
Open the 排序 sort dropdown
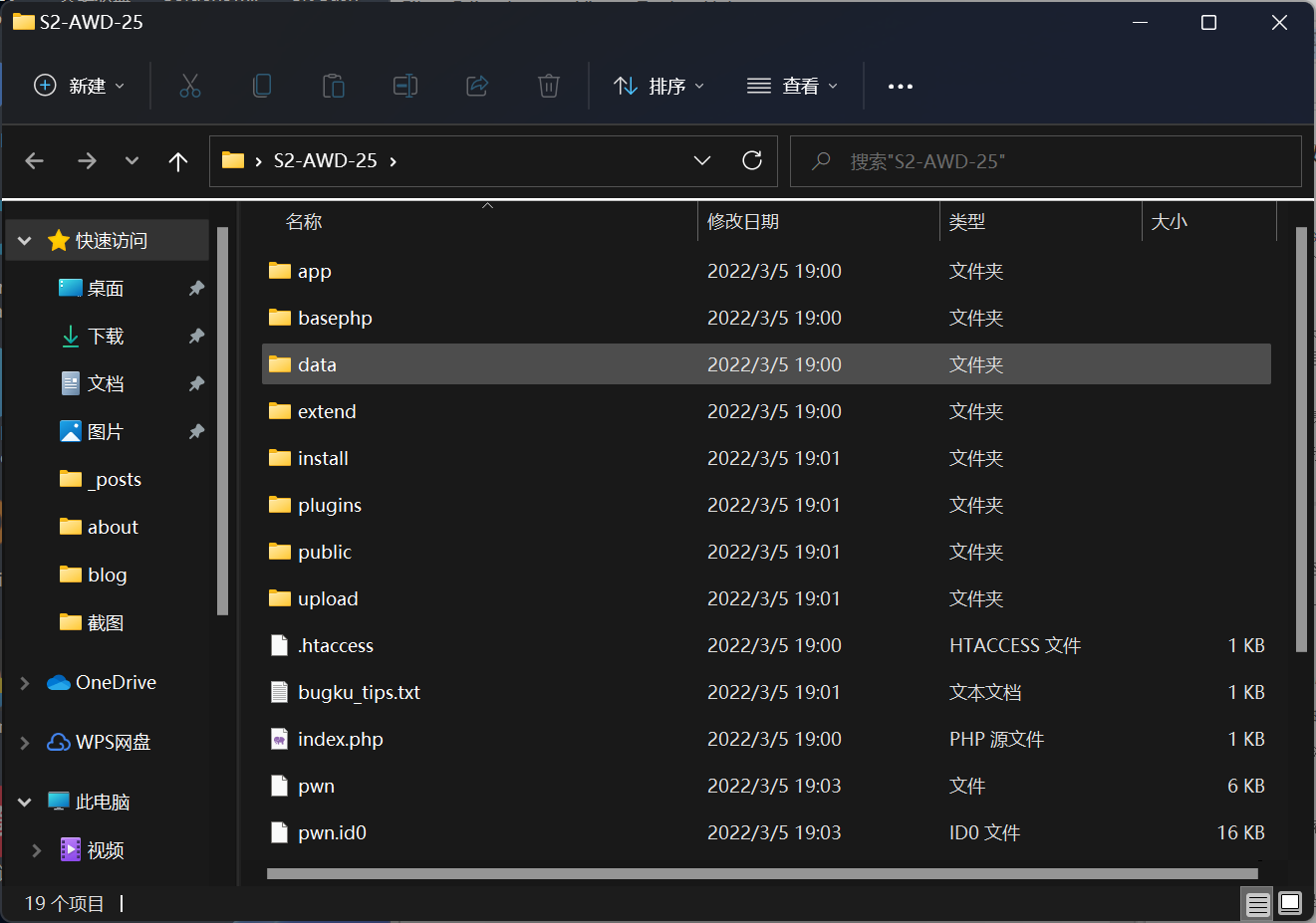tap(659, 87)
